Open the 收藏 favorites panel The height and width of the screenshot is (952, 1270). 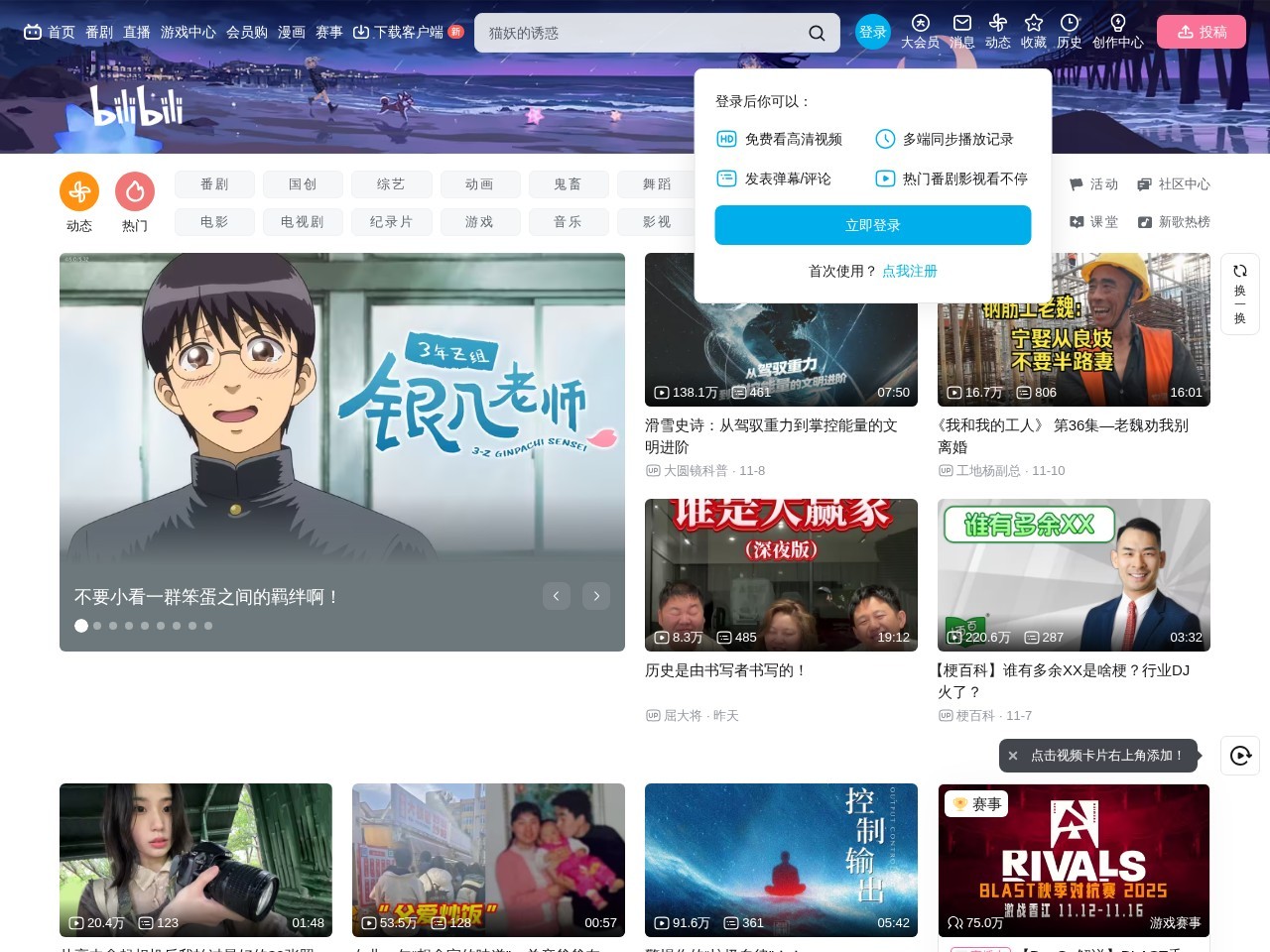1033,32
